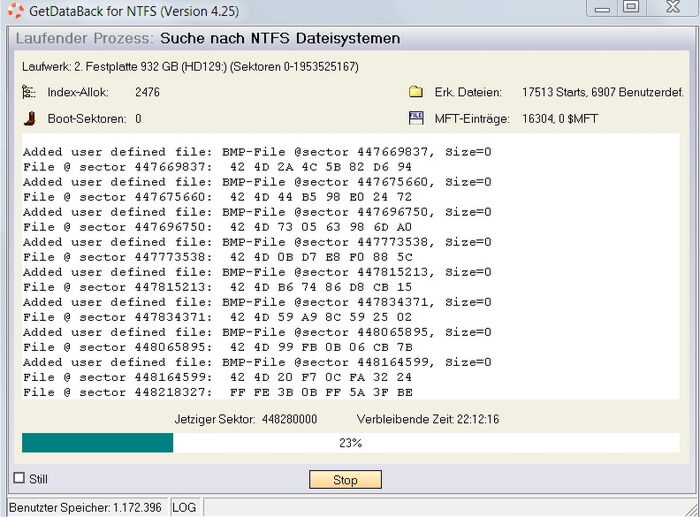700x517 pixels.
Task: Click the GetDataBack app icon in title bar
Action: tap(16, 10)
